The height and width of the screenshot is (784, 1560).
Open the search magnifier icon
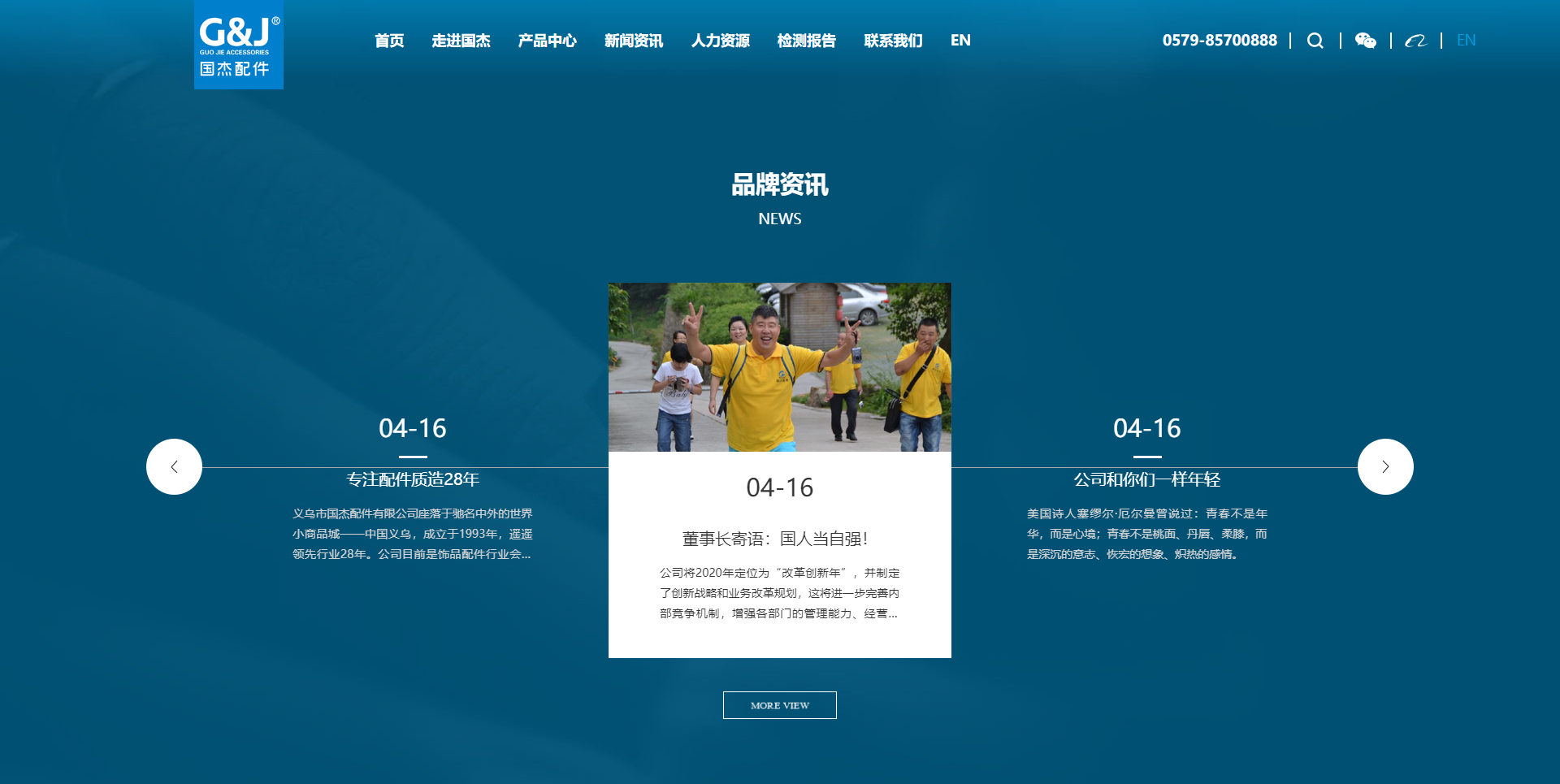pyautogui.click(x=1315, y=41)
